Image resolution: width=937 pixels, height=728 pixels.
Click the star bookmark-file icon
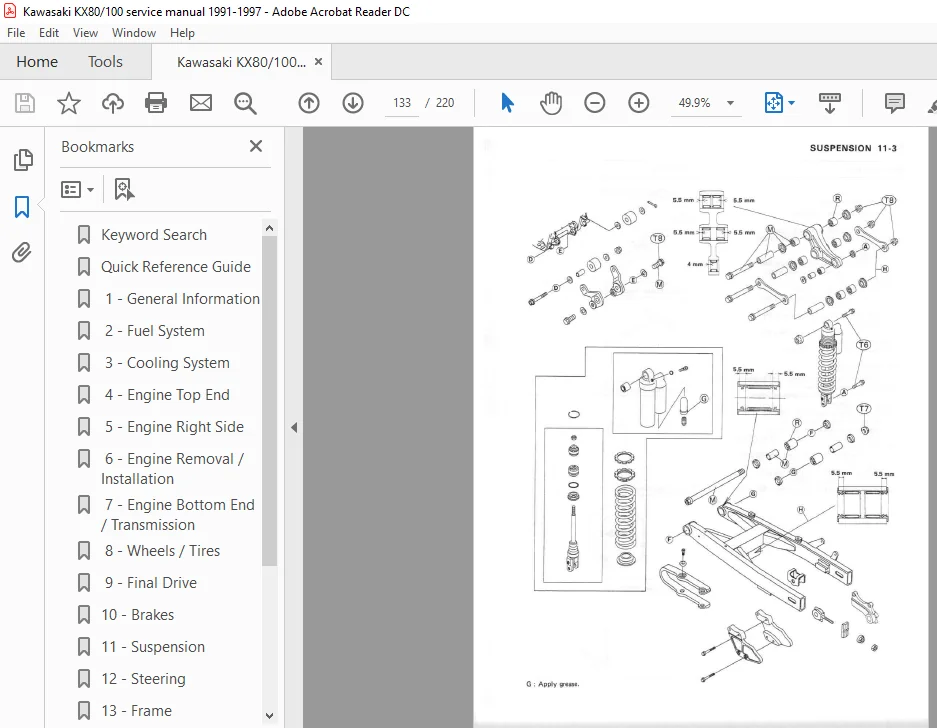(69, 103)
